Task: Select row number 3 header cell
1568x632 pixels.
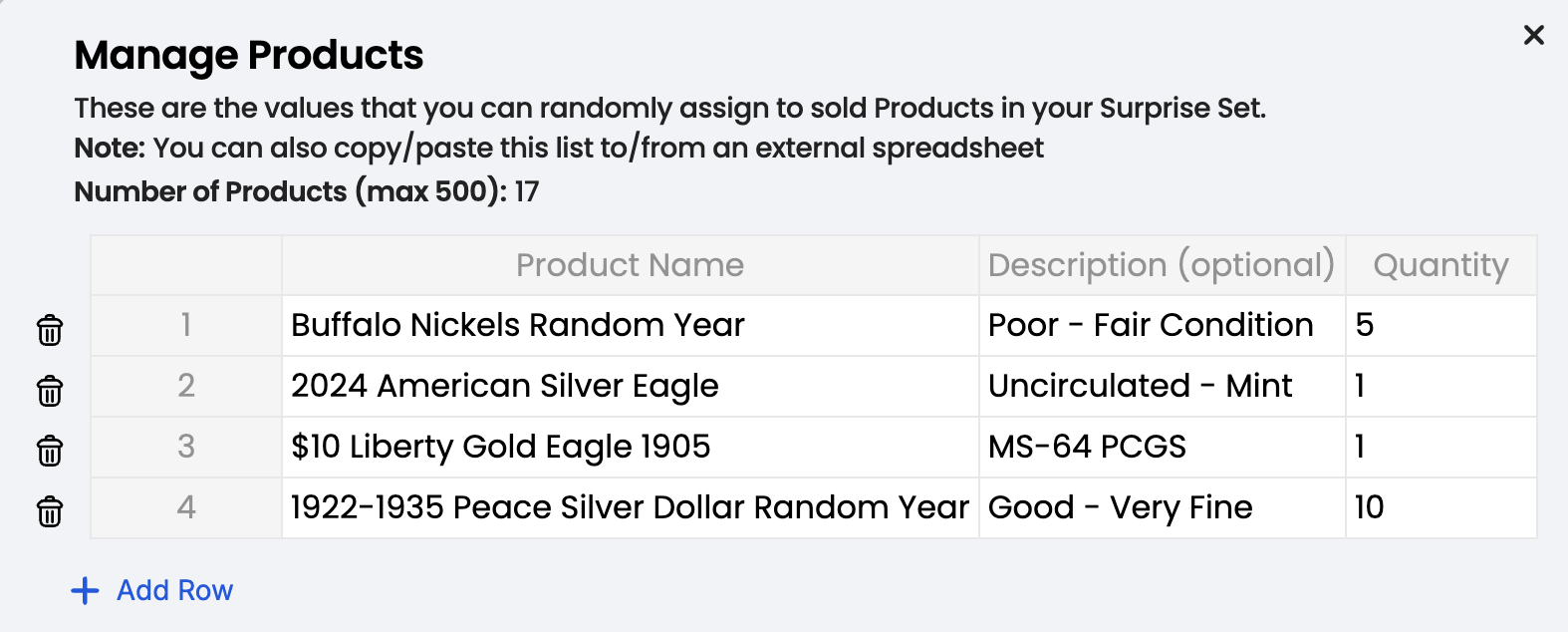Action: [x=186, y=448]
